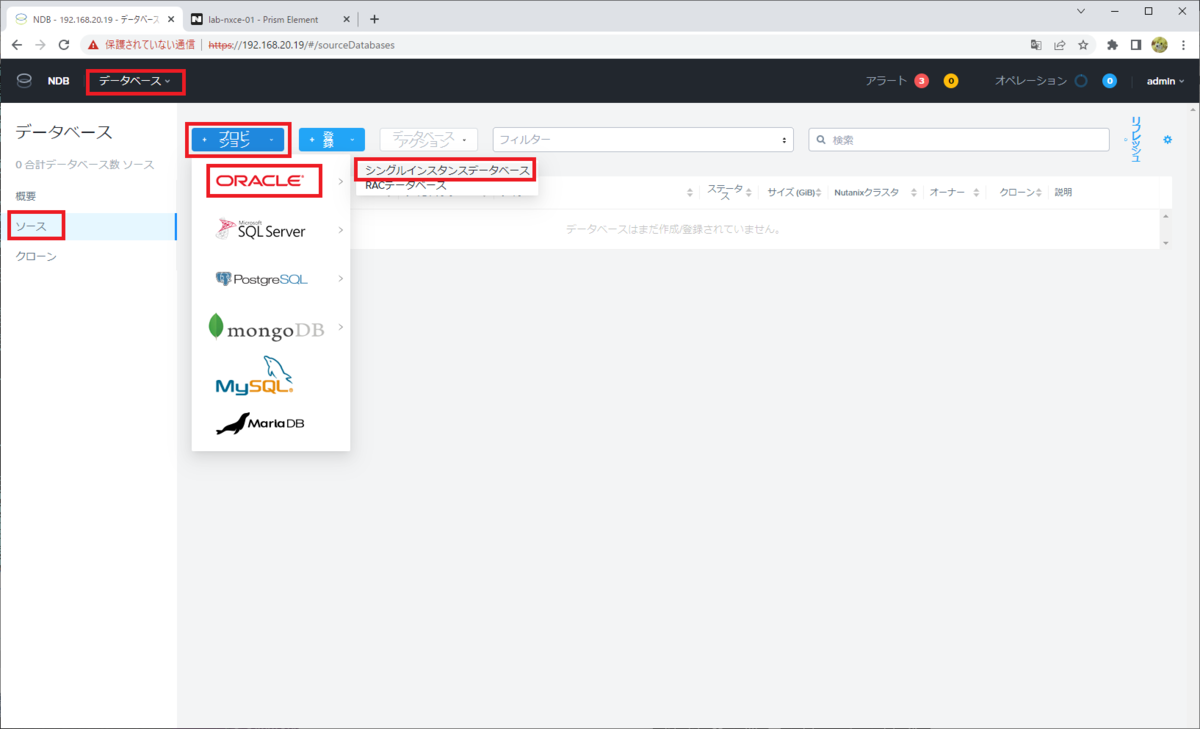Click the browser address bar URL
1200x729 pixels.
click(x=301, y=45)
